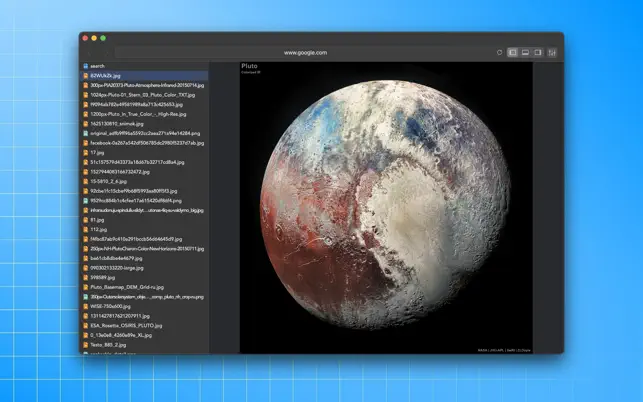Toggle the bottom panel layout button
Screen dimensions: 643x402
(x=525, y=53)
